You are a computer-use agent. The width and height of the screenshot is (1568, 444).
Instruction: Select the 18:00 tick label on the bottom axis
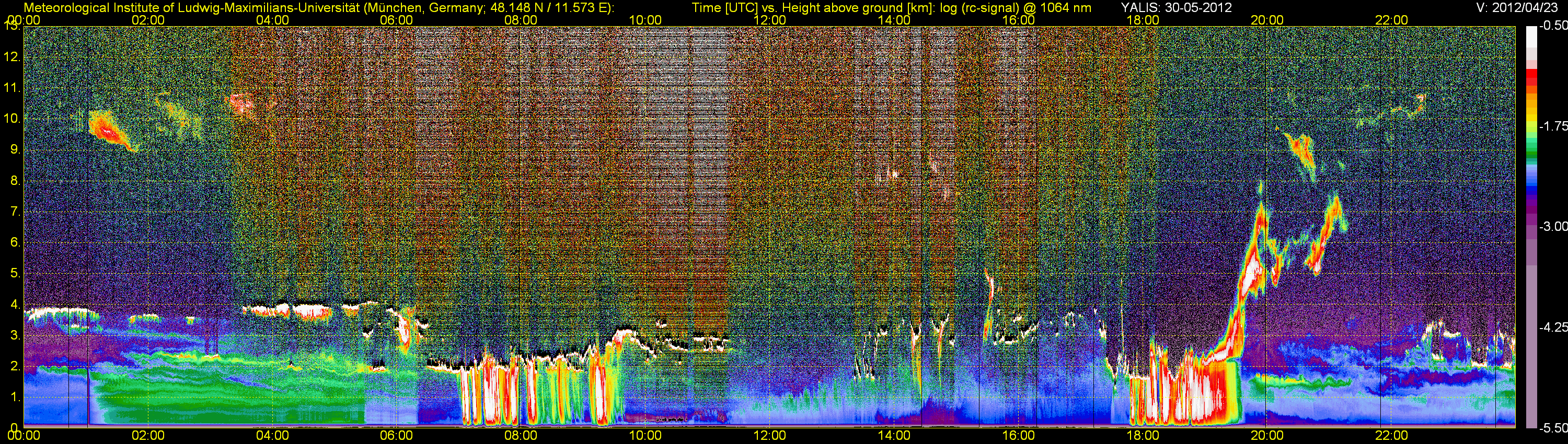[x=1143, y=436]
